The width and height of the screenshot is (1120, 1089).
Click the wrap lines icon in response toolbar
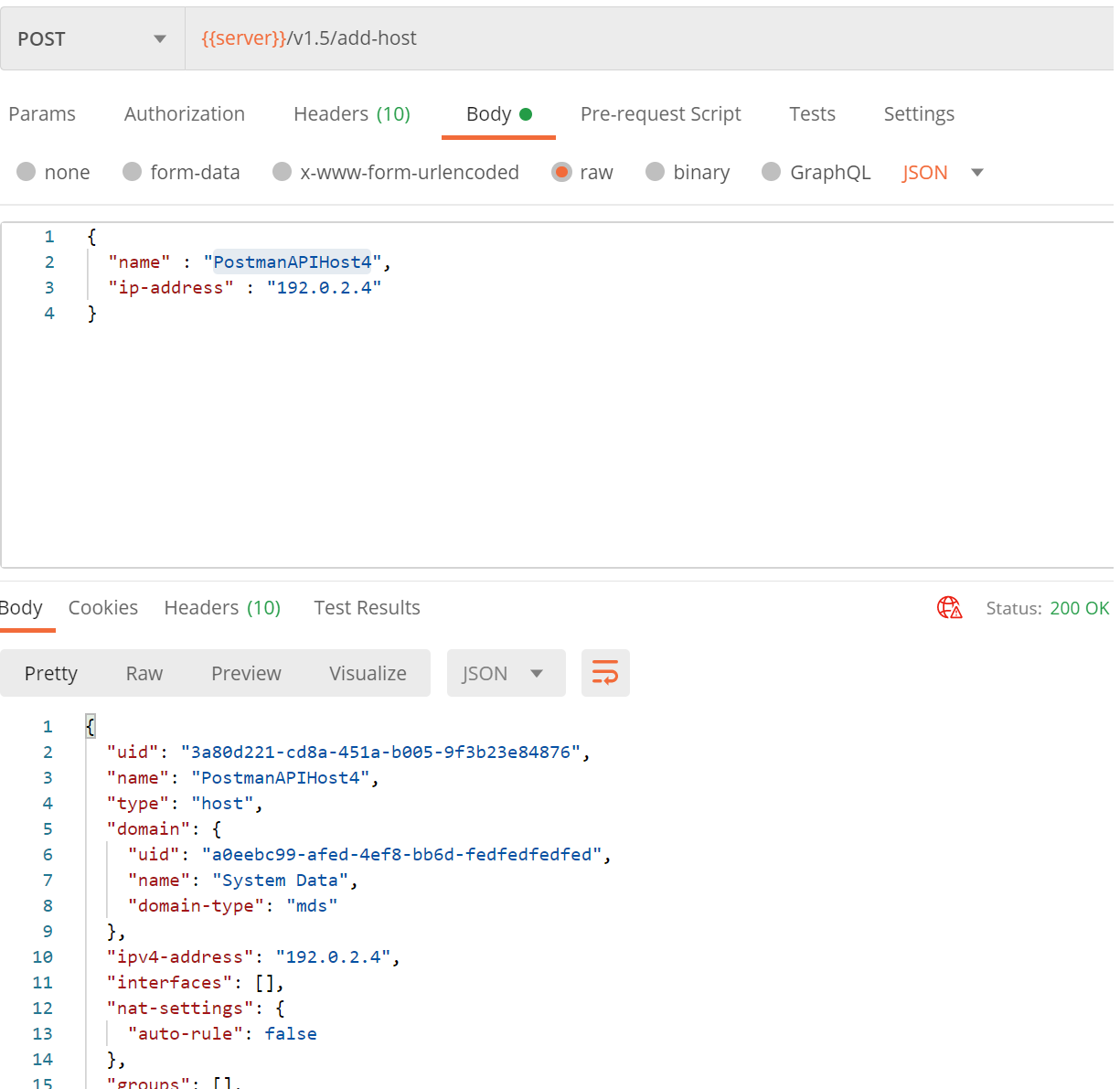click(x=605, y=673)
